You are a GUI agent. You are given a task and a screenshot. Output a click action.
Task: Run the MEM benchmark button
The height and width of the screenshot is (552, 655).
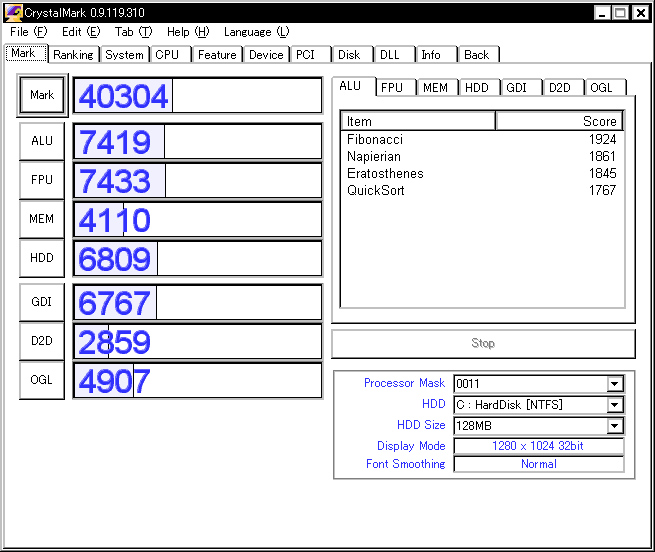click(x=42, y=219)
